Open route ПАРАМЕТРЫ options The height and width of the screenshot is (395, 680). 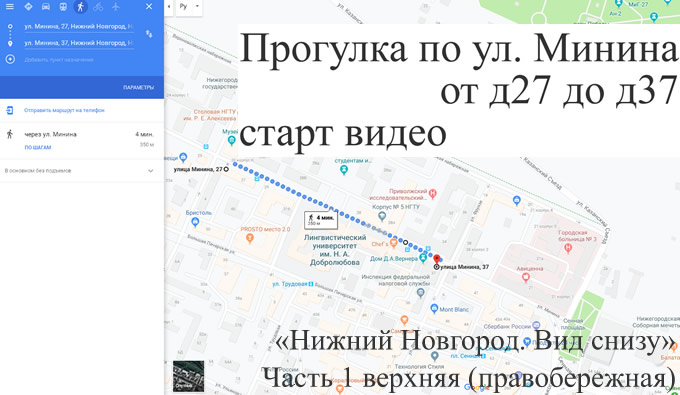click(138, 88)
